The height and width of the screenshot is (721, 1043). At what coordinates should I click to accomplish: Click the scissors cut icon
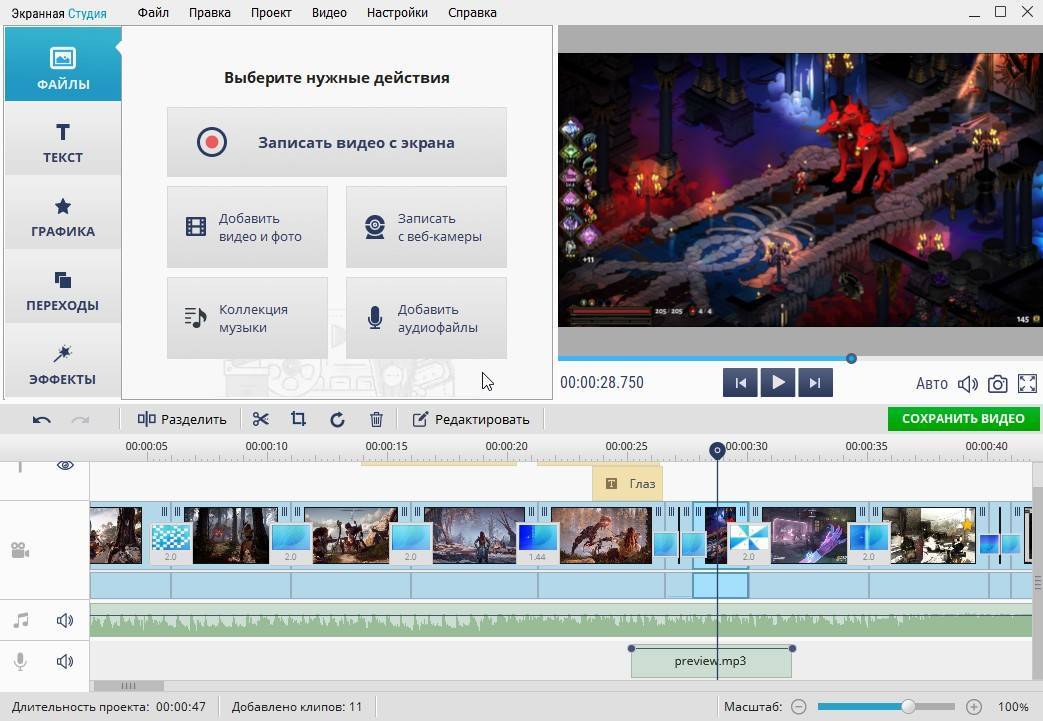click(x=261, y=419)
